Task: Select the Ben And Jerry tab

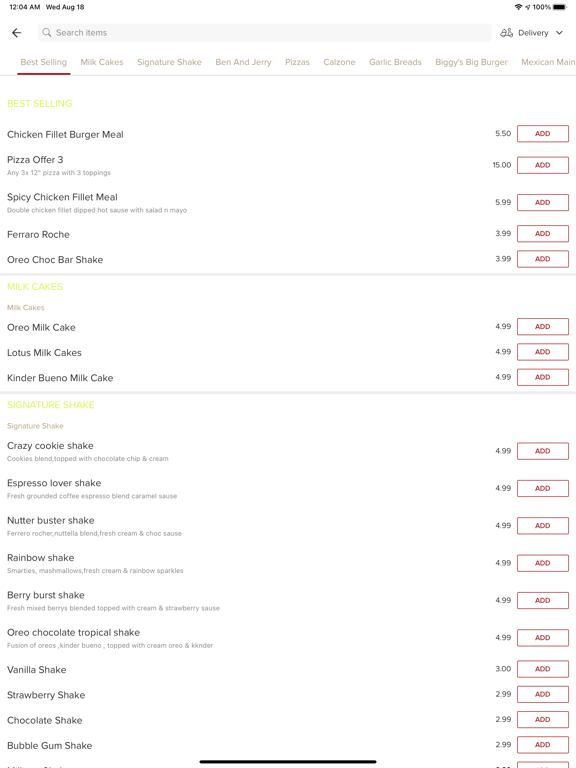Action: click(243, 62)
